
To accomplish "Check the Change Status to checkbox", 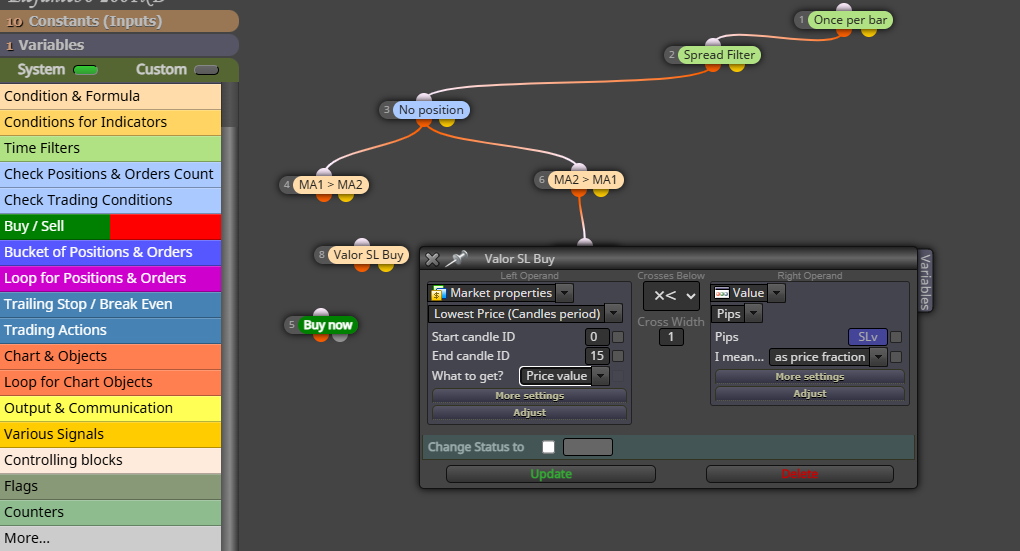I will point(548,447).
